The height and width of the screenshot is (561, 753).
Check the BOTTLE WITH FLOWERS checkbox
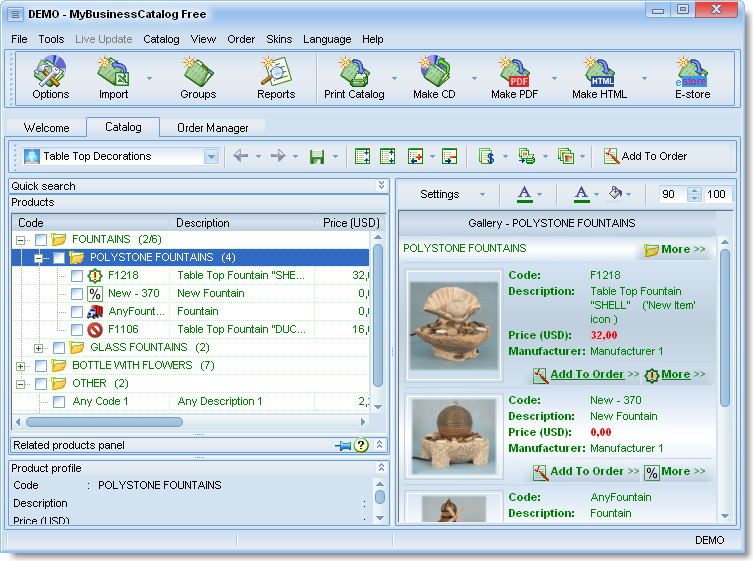click(41, 366)
